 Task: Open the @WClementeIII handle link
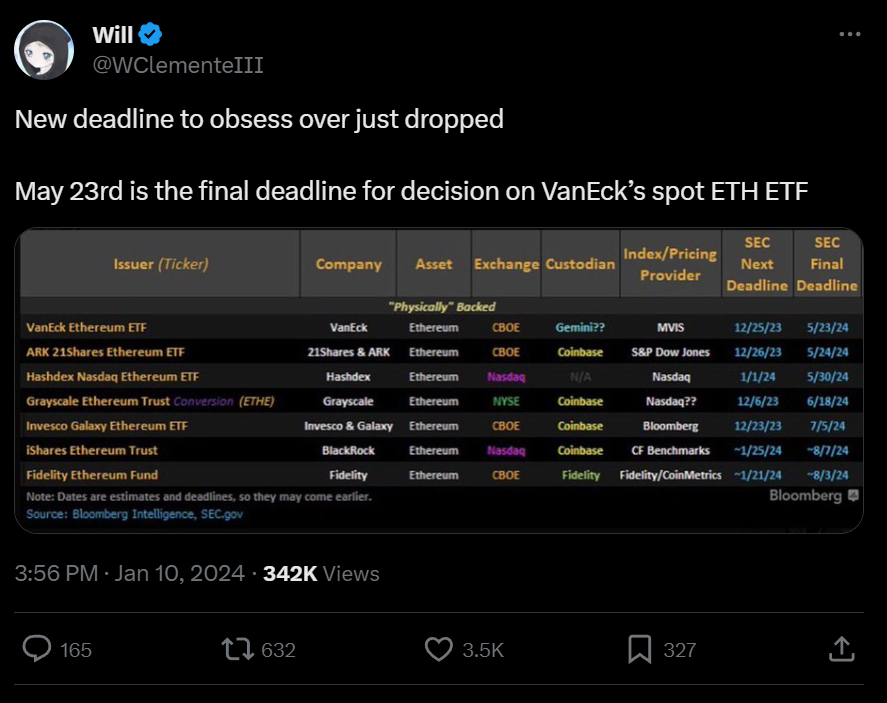tap(178, 65)
